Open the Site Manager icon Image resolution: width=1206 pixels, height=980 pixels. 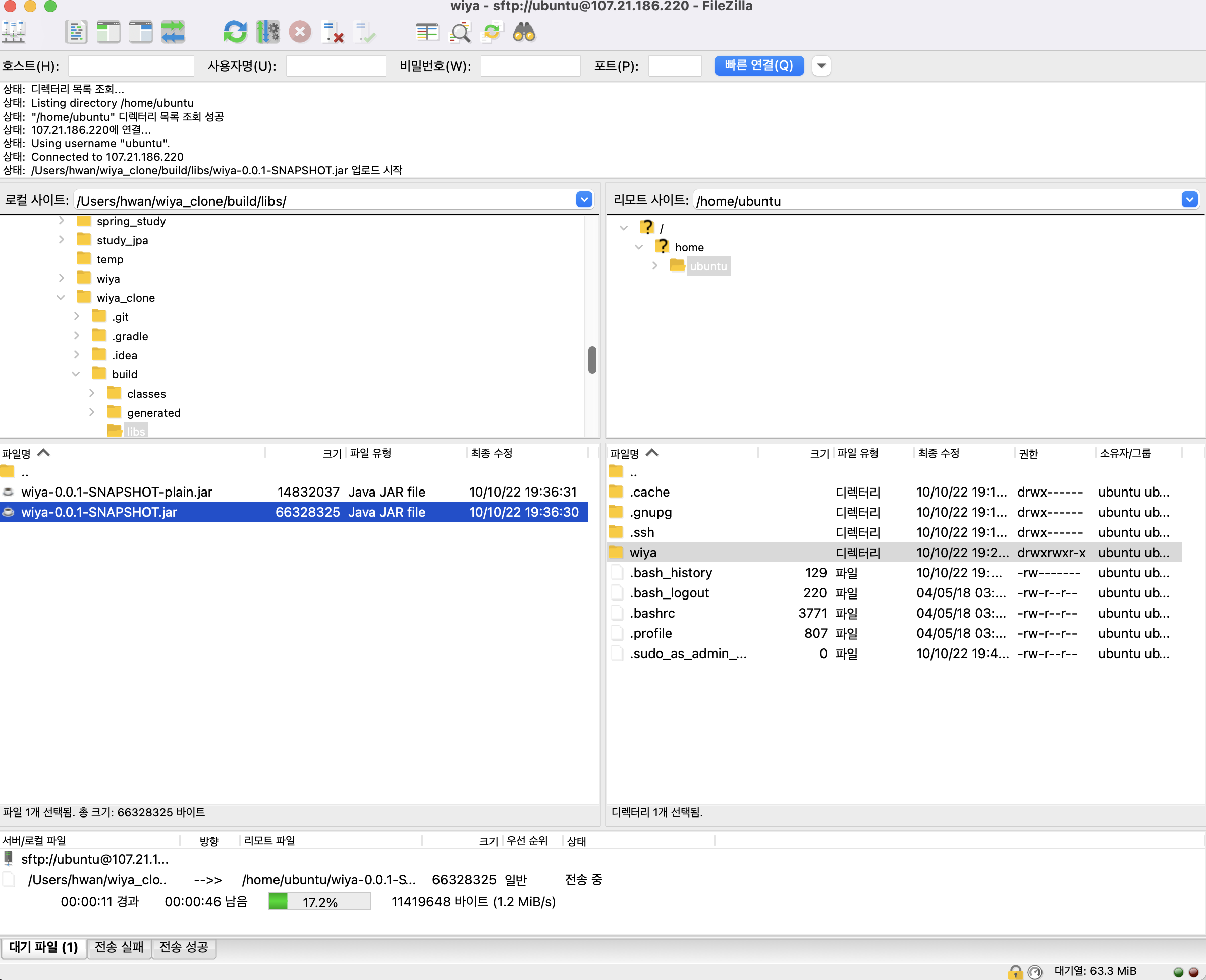click(x=14, y=32)
